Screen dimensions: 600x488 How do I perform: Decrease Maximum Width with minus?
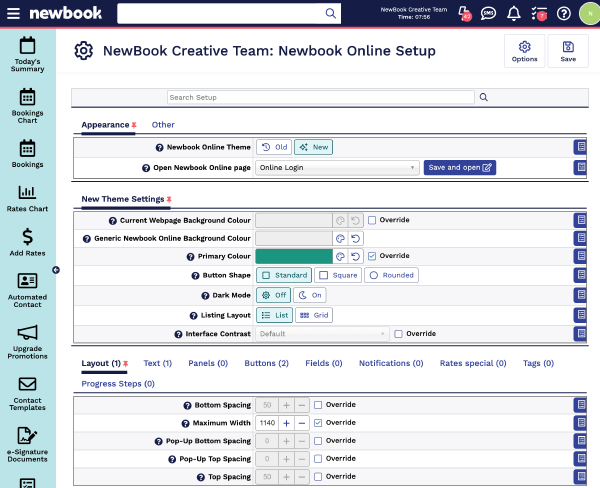click(x=302, y=423)
